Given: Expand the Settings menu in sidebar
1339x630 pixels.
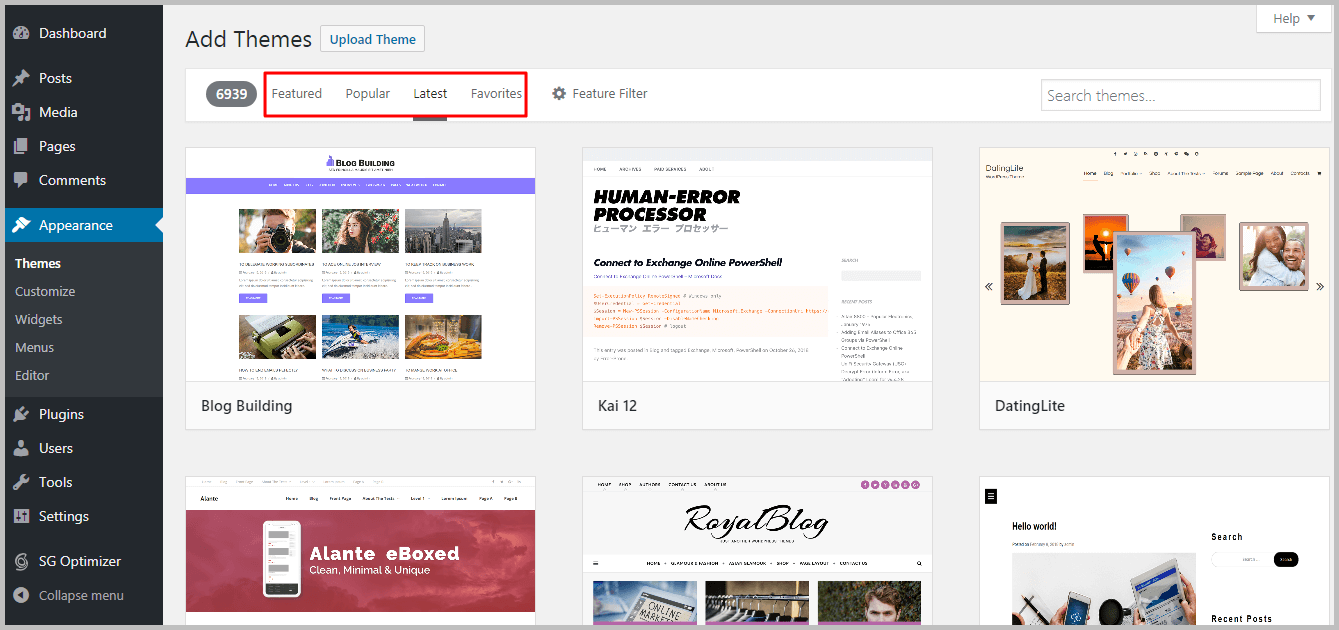Looking at the screenshot, I should (63, 516).
